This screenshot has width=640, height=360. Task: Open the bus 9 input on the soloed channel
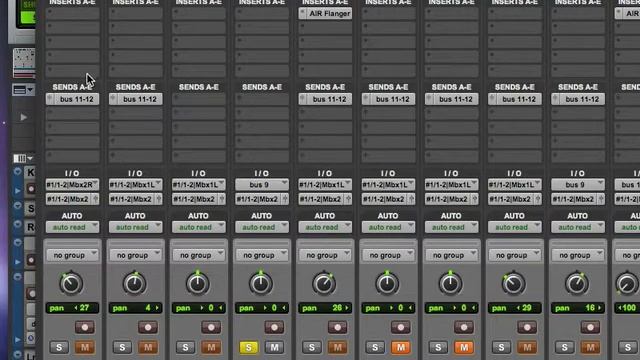tap(262, 184)
